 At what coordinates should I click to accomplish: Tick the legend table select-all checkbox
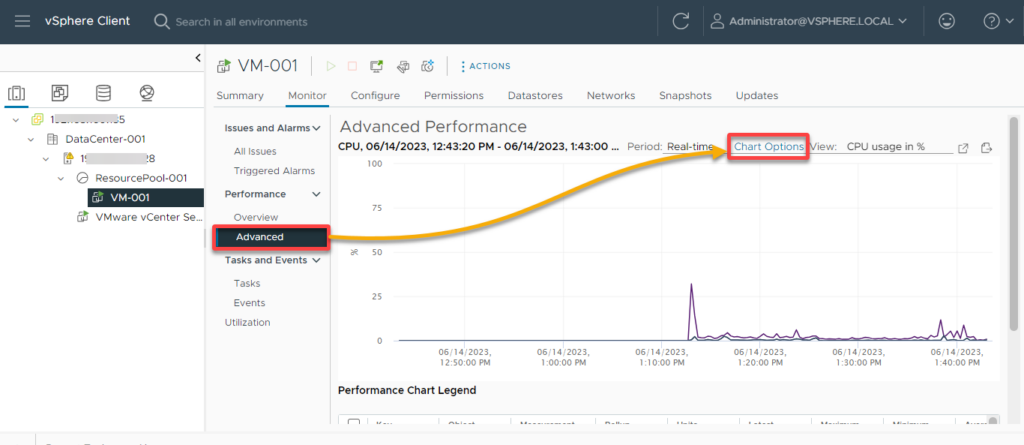click(353, 423)
